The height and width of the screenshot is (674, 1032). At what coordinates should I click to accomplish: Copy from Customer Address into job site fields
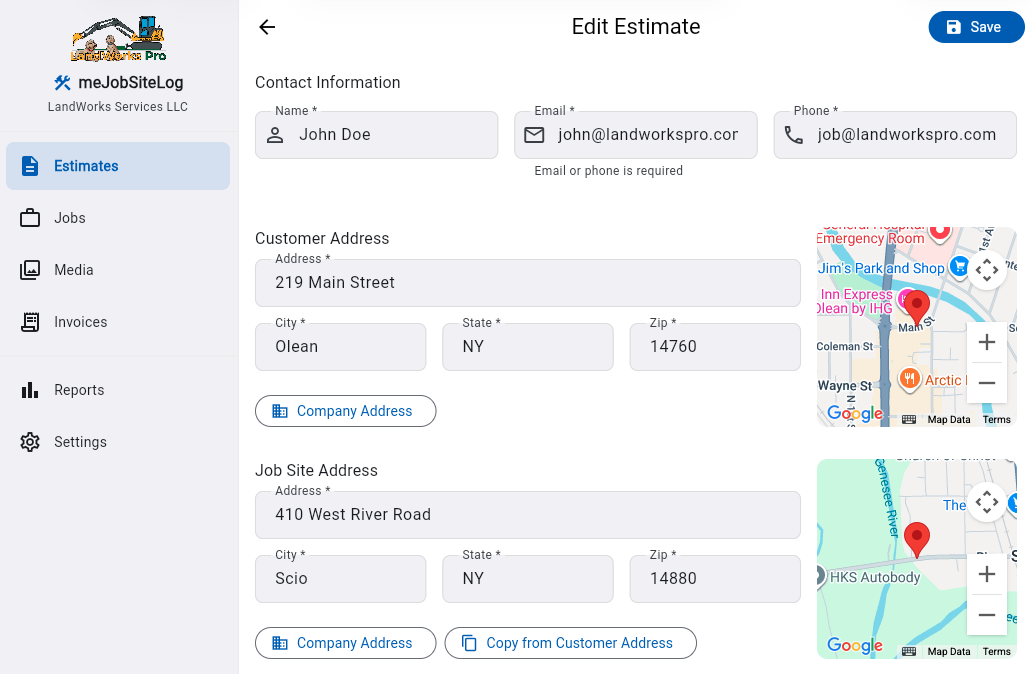pos(570,643)
